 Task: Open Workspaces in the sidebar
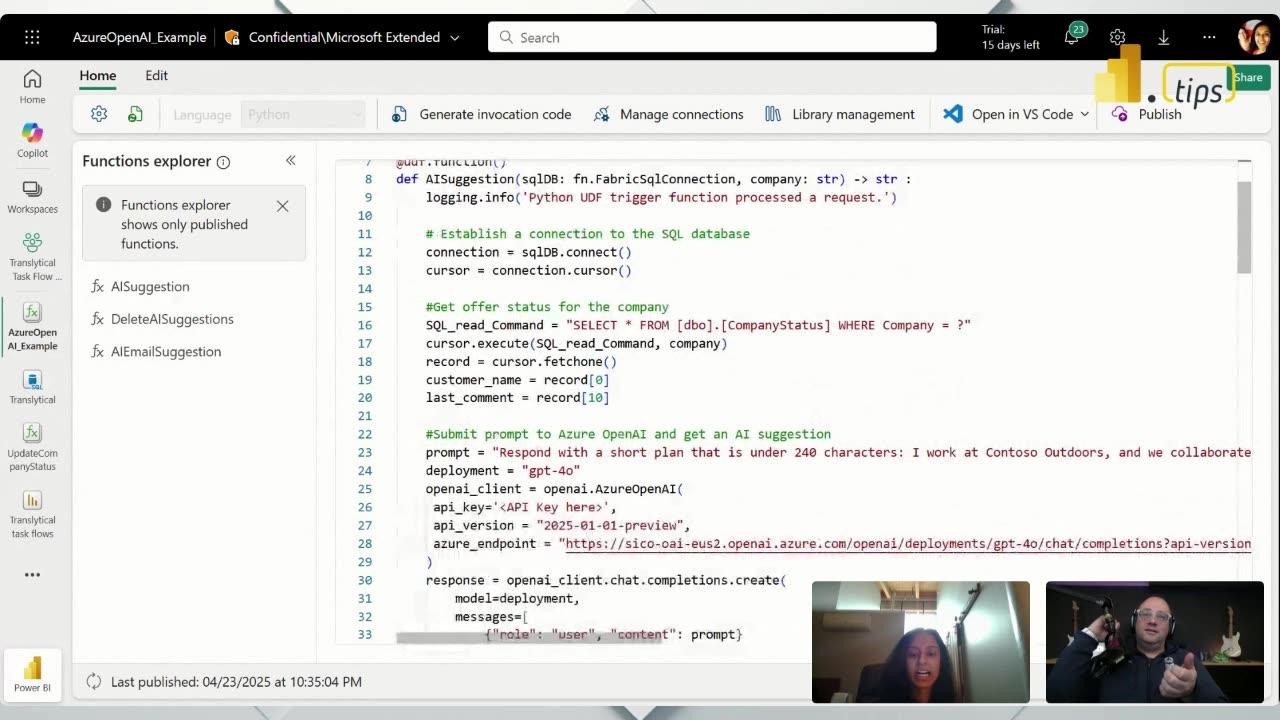(x=32, y=196)
